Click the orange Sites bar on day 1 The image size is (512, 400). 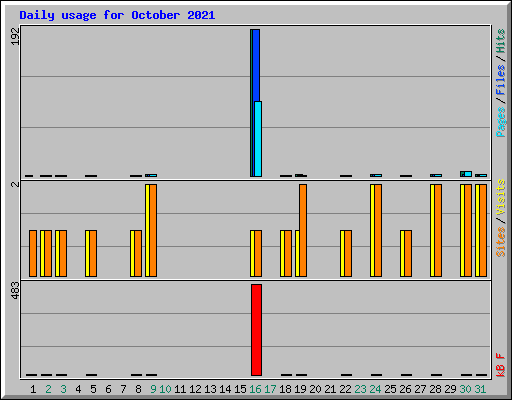coord(33,253)
